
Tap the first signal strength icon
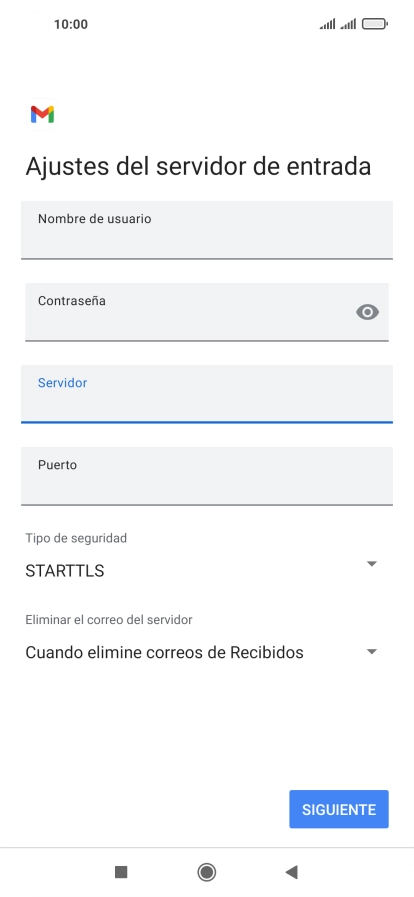pyautogui.click(x=328, y=24)
